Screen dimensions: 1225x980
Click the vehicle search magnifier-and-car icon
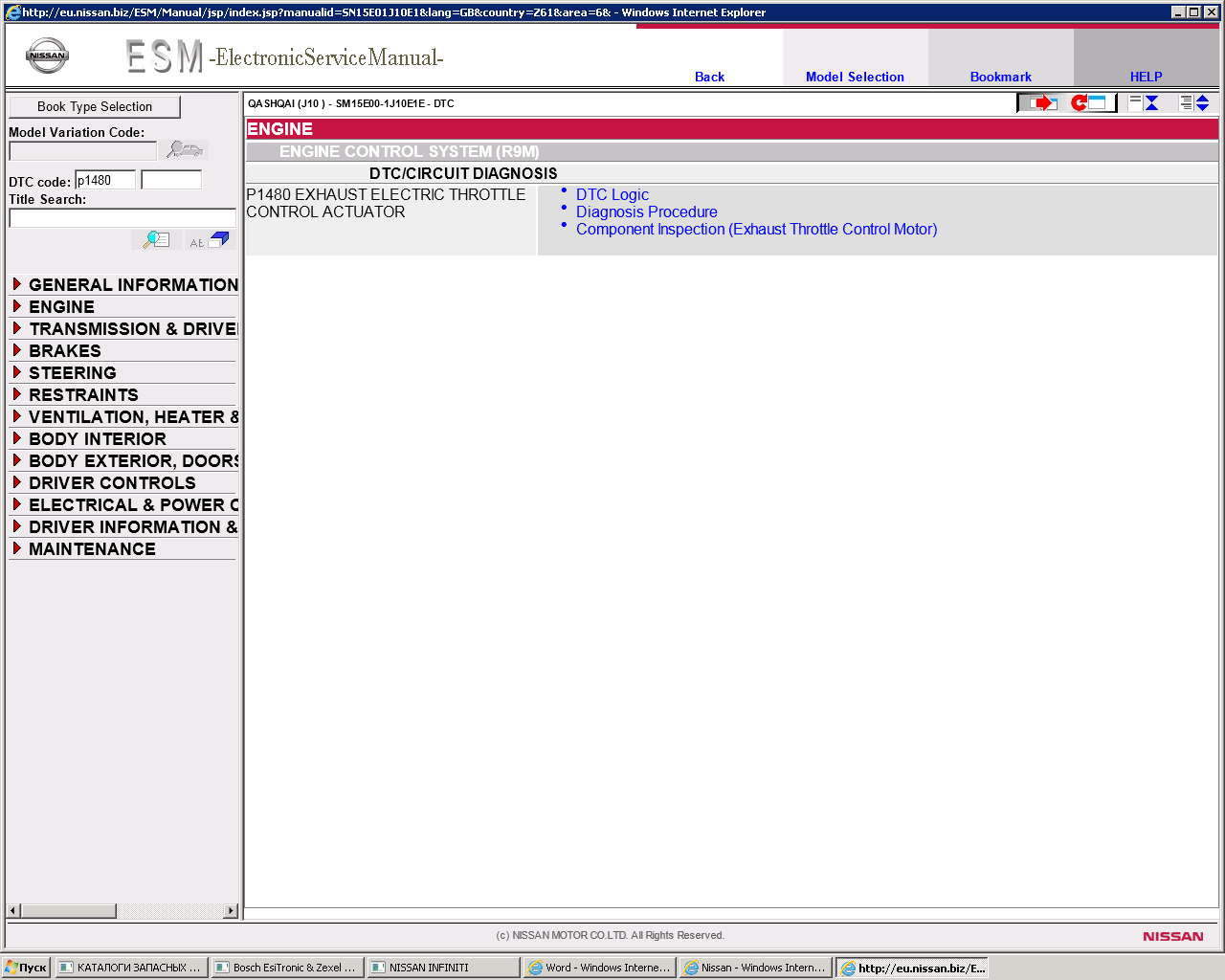tap(185, 149)
